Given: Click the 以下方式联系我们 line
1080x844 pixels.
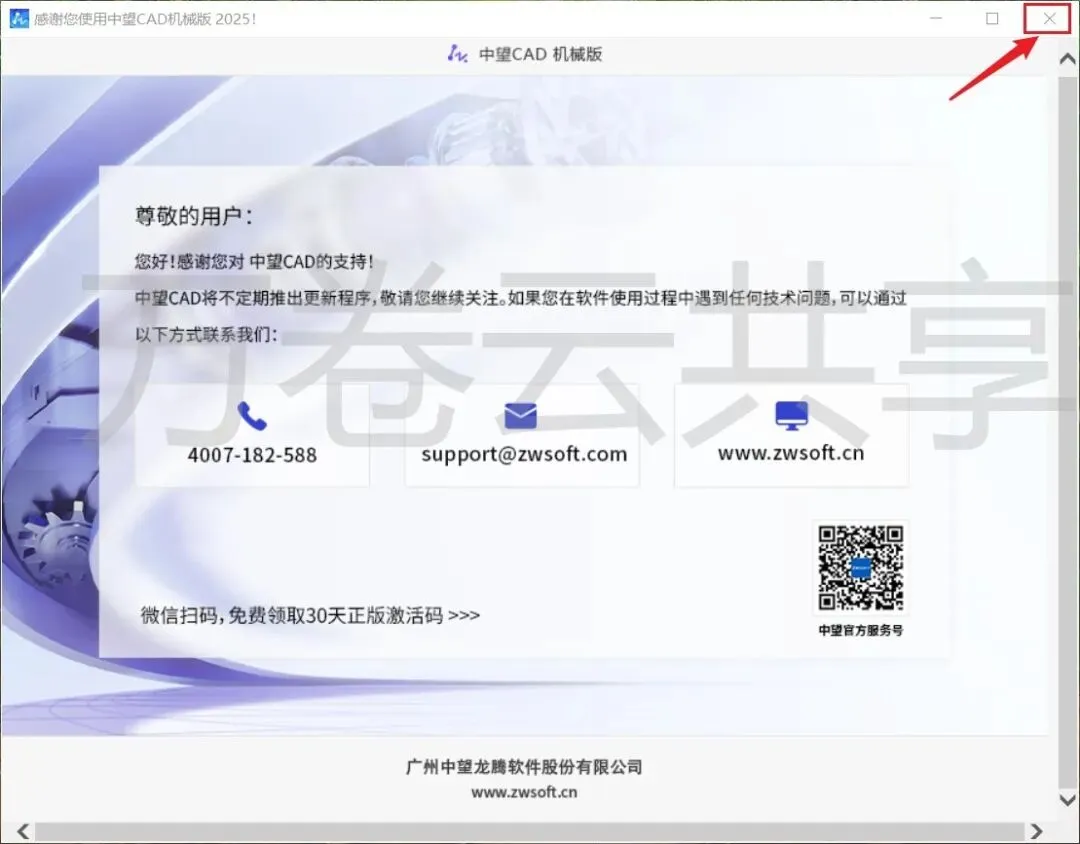Looking at the screenshot, I should click(x=206, y=335).
